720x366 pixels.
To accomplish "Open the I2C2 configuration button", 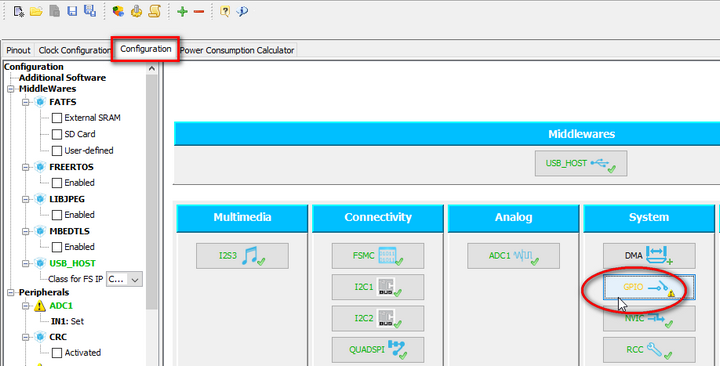I will tap(378, 318).
